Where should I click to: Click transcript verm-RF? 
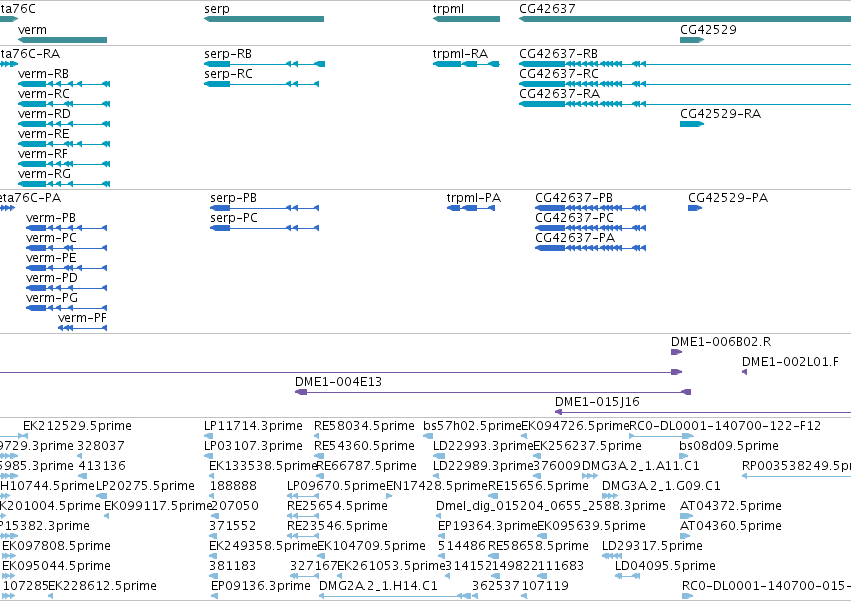point(43,154)
